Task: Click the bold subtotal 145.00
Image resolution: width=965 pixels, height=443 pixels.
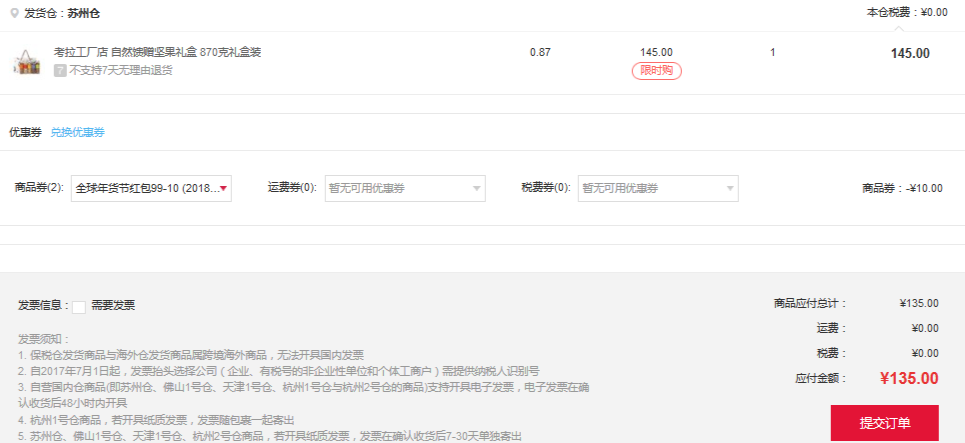Action: (x=910, y=54)
